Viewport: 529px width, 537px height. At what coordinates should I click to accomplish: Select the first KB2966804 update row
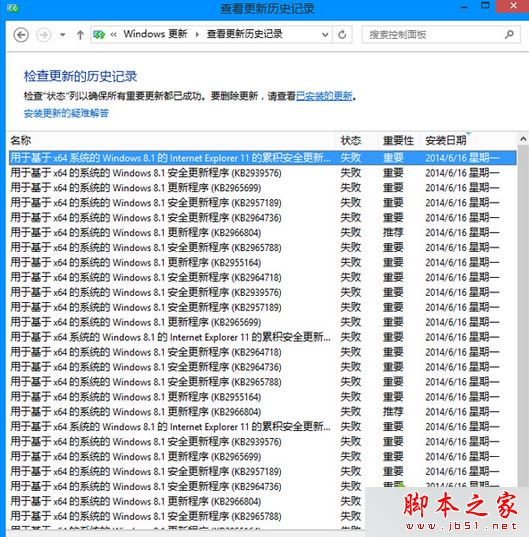click(x=263, y=233)
